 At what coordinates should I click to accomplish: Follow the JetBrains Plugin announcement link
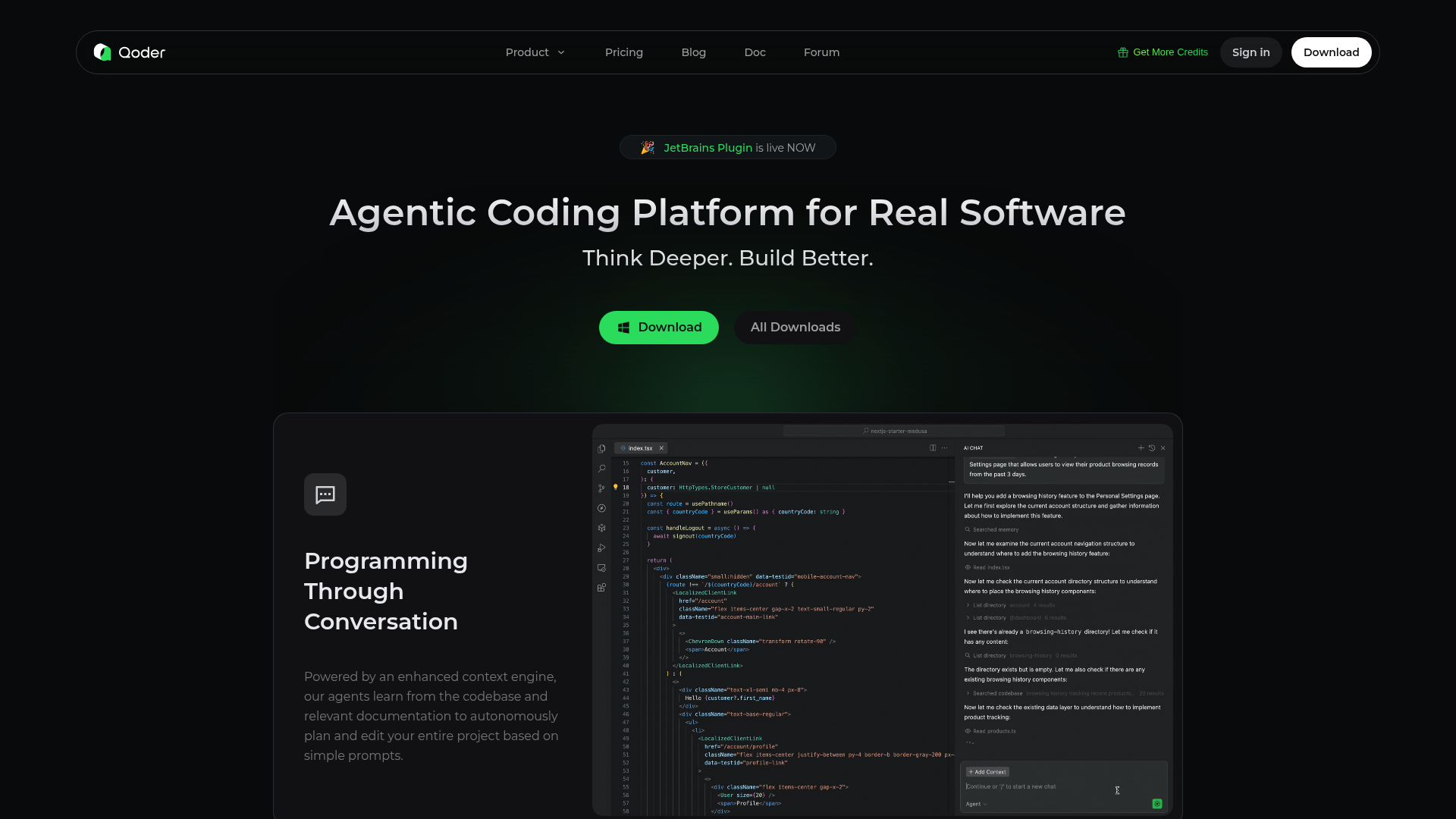[707, 147]
